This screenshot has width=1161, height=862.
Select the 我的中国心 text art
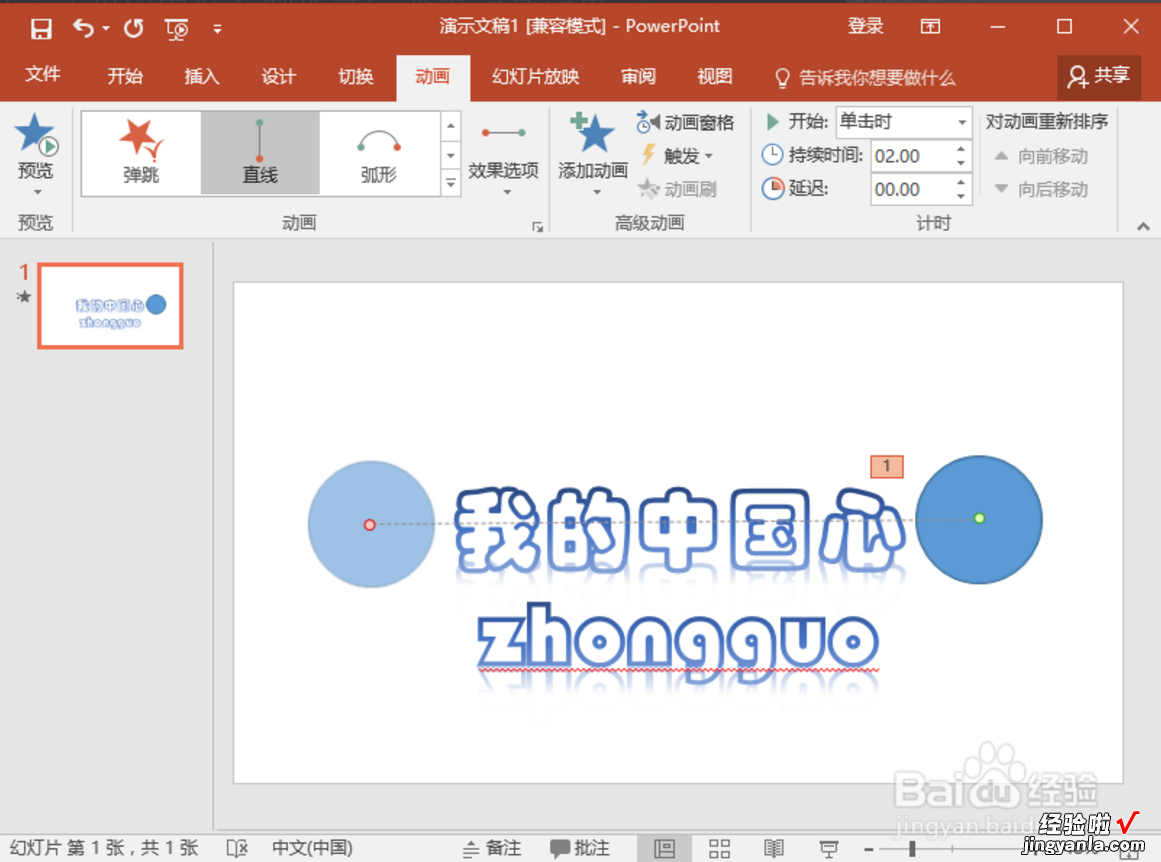coord(679,530)
